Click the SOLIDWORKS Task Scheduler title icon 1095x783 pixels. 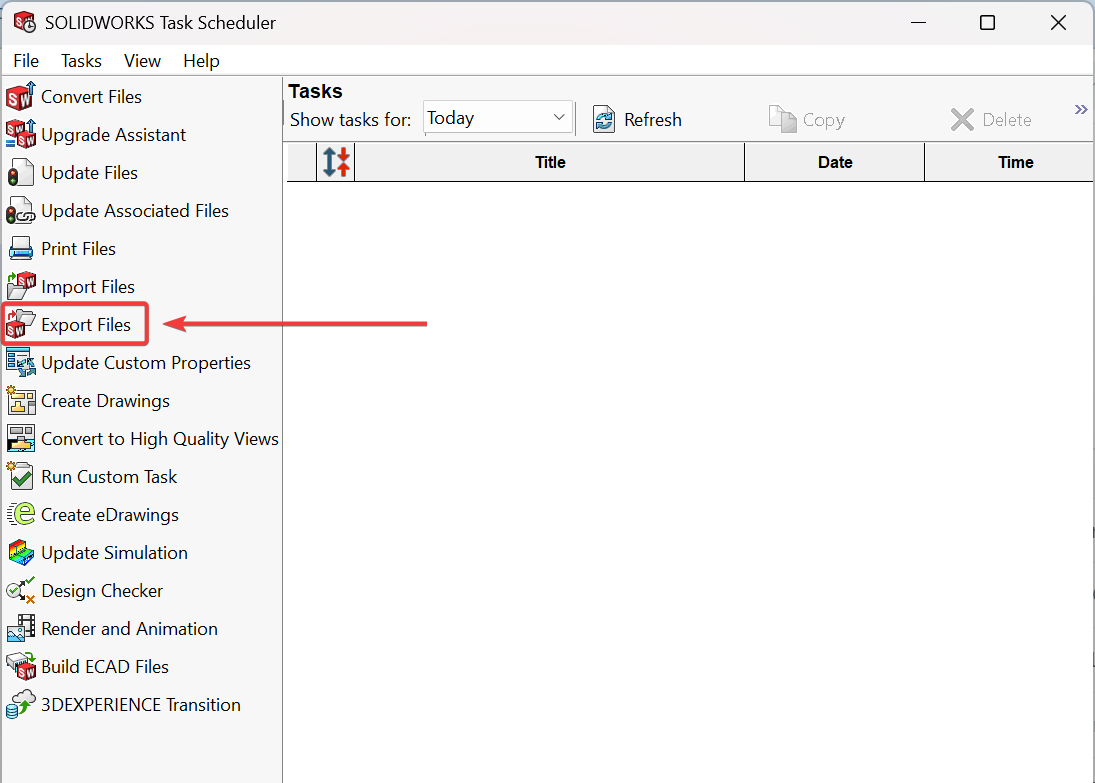pyautogui.click(x=24, y=22)
